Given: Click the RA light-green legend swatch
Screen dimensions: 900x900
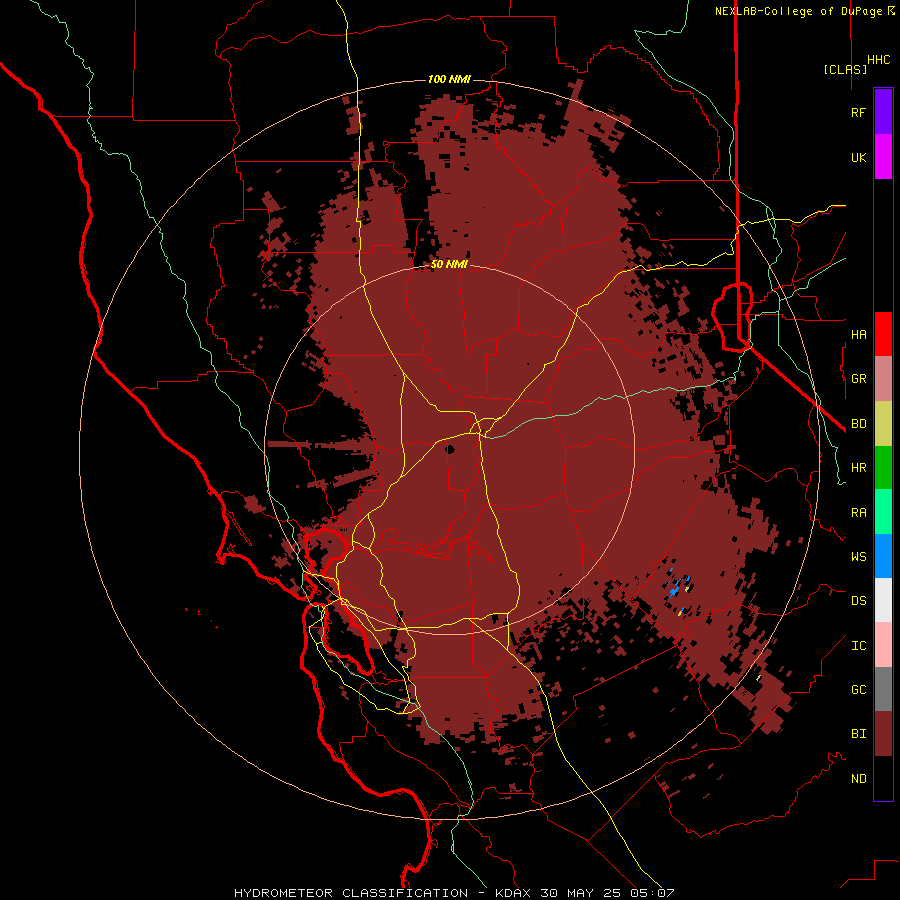Looking at the screenshot, I should (883, 512).
